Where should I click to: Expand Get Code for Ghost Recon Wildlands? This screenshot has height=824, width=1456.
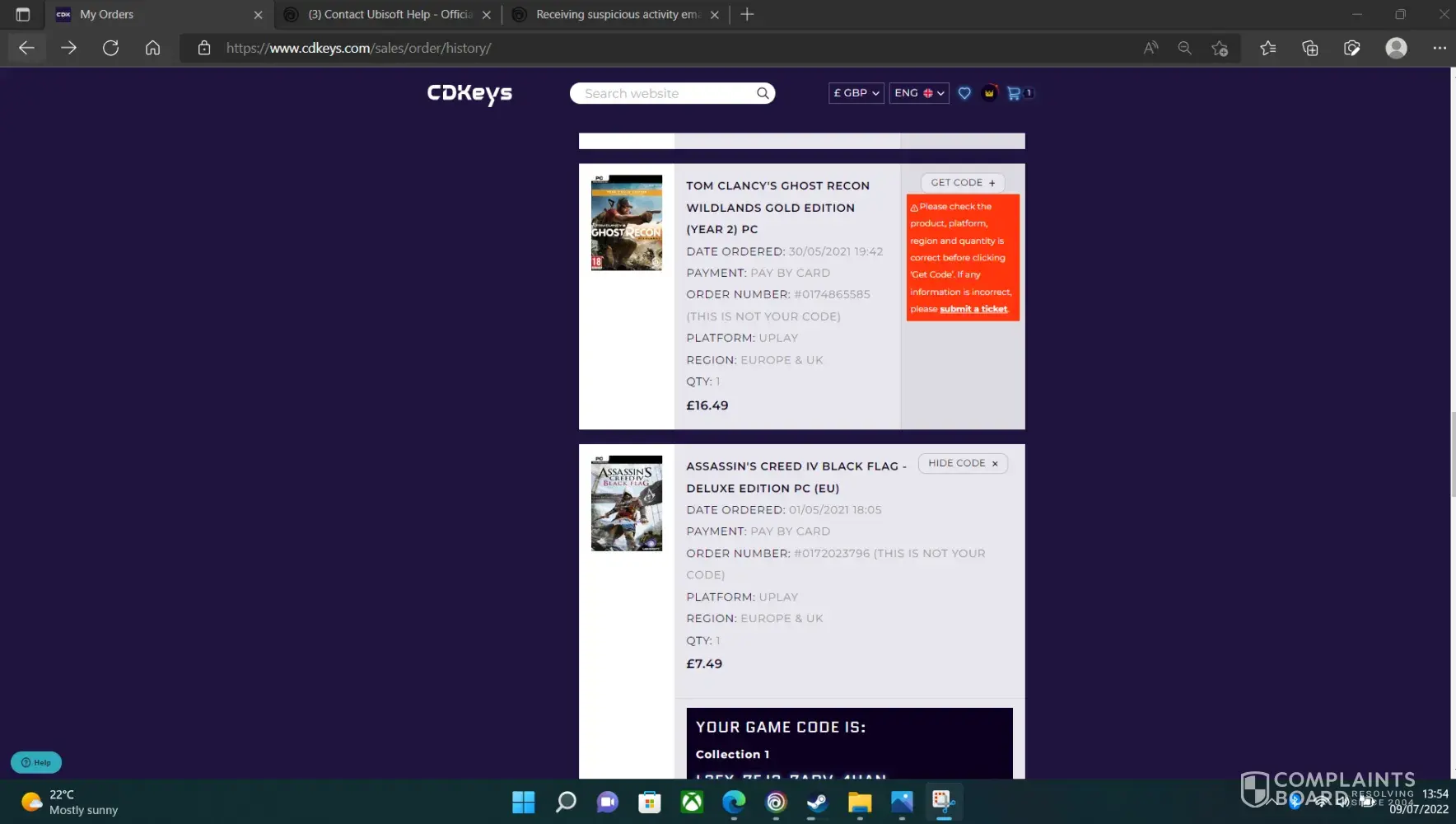962,183
